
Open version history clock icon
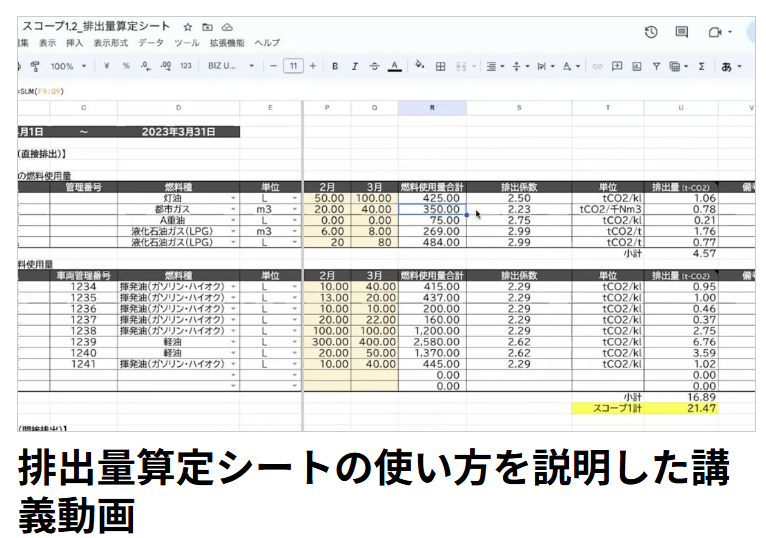point(651,32)
